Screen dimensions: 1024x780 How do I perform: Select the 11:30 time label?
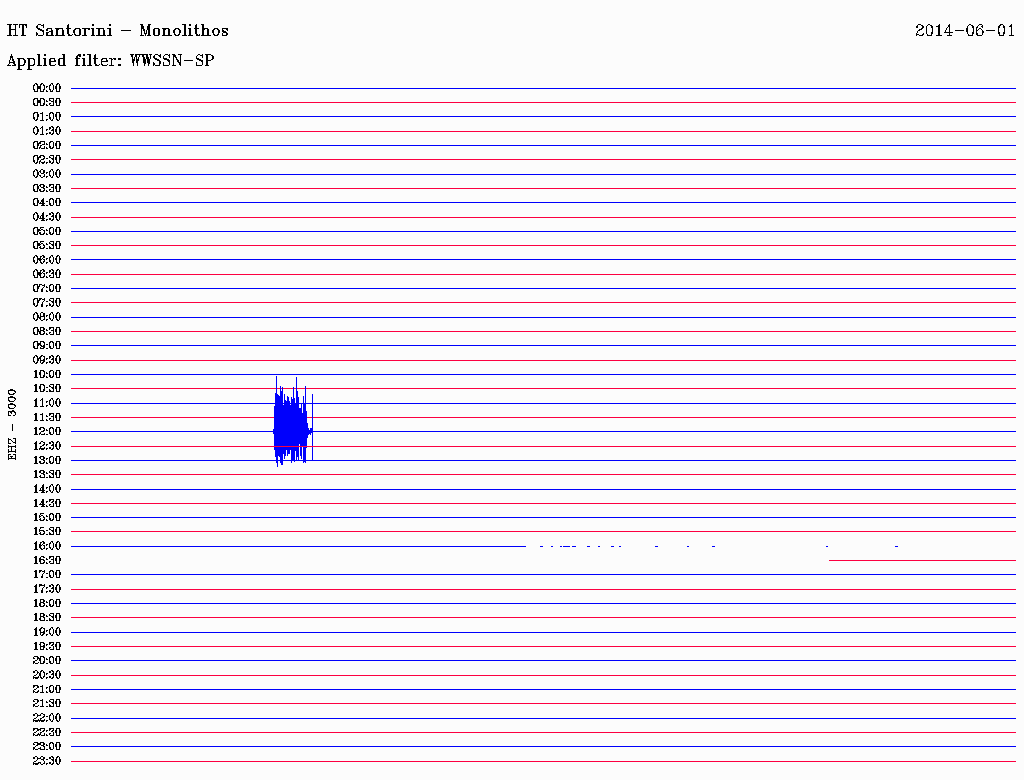pyautogui.click(x=47, y=417)
